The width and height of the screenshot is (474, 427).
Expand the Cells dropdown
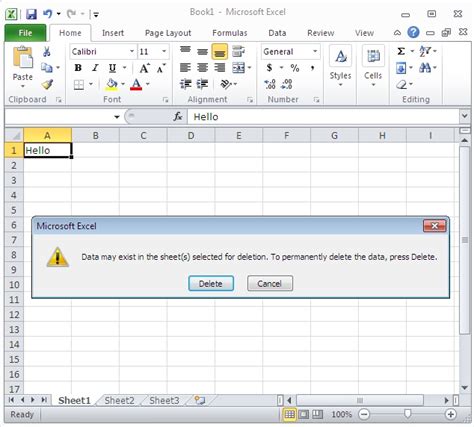(373, 85)
